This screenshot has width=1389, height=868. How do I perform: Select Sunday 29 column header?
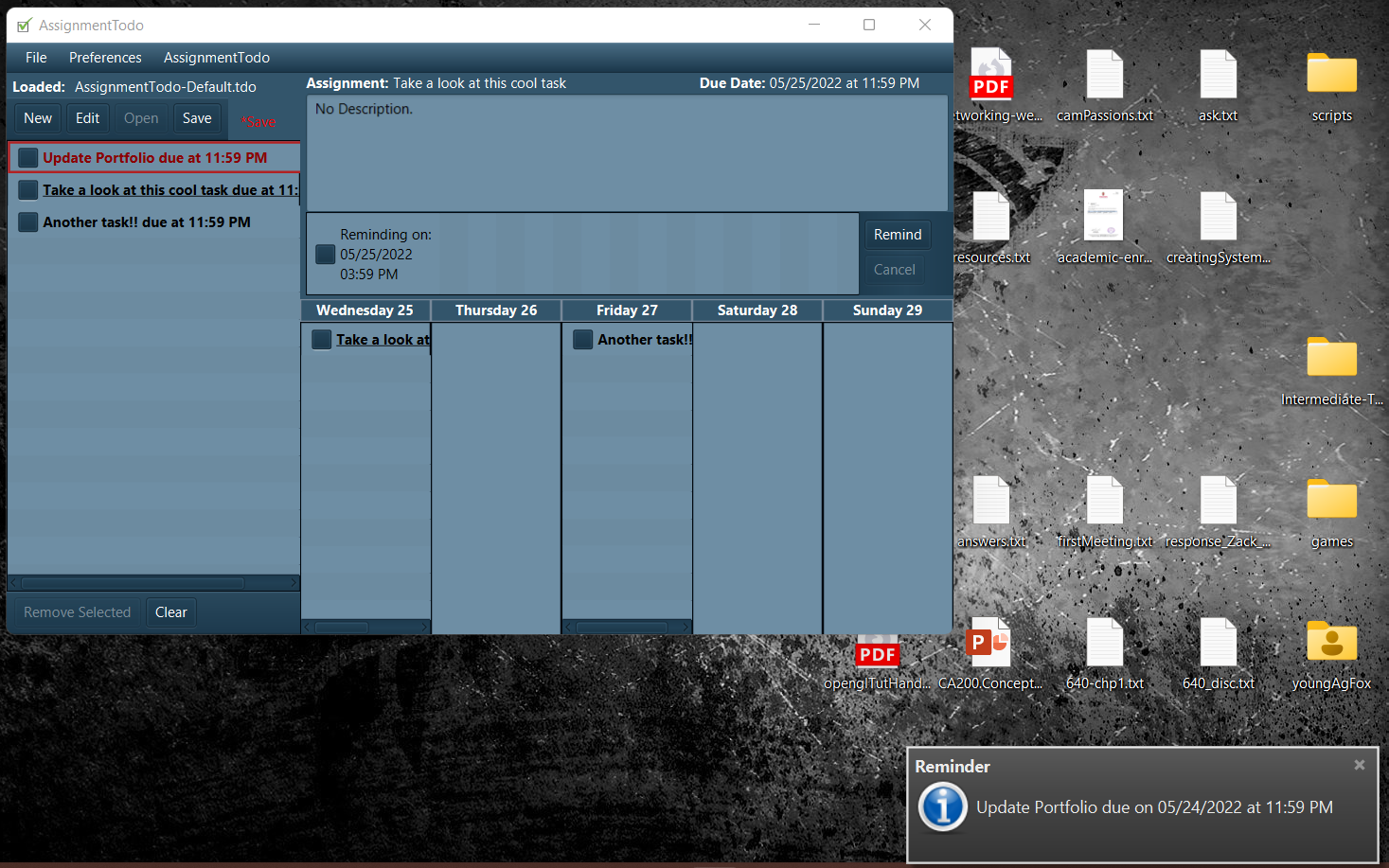pyautogui.click(x=887, y=310)
